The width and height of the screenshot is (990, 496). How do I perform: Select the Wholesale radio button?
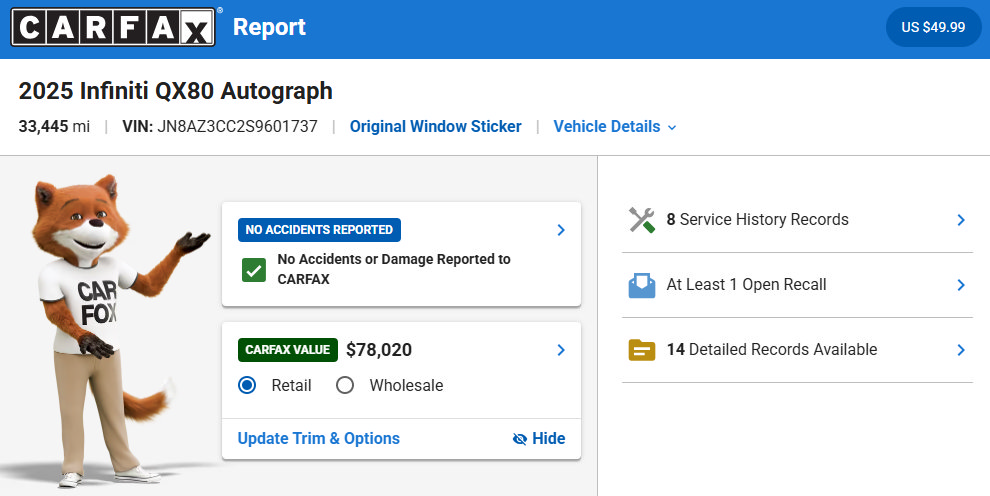click(x=345, y=385)
